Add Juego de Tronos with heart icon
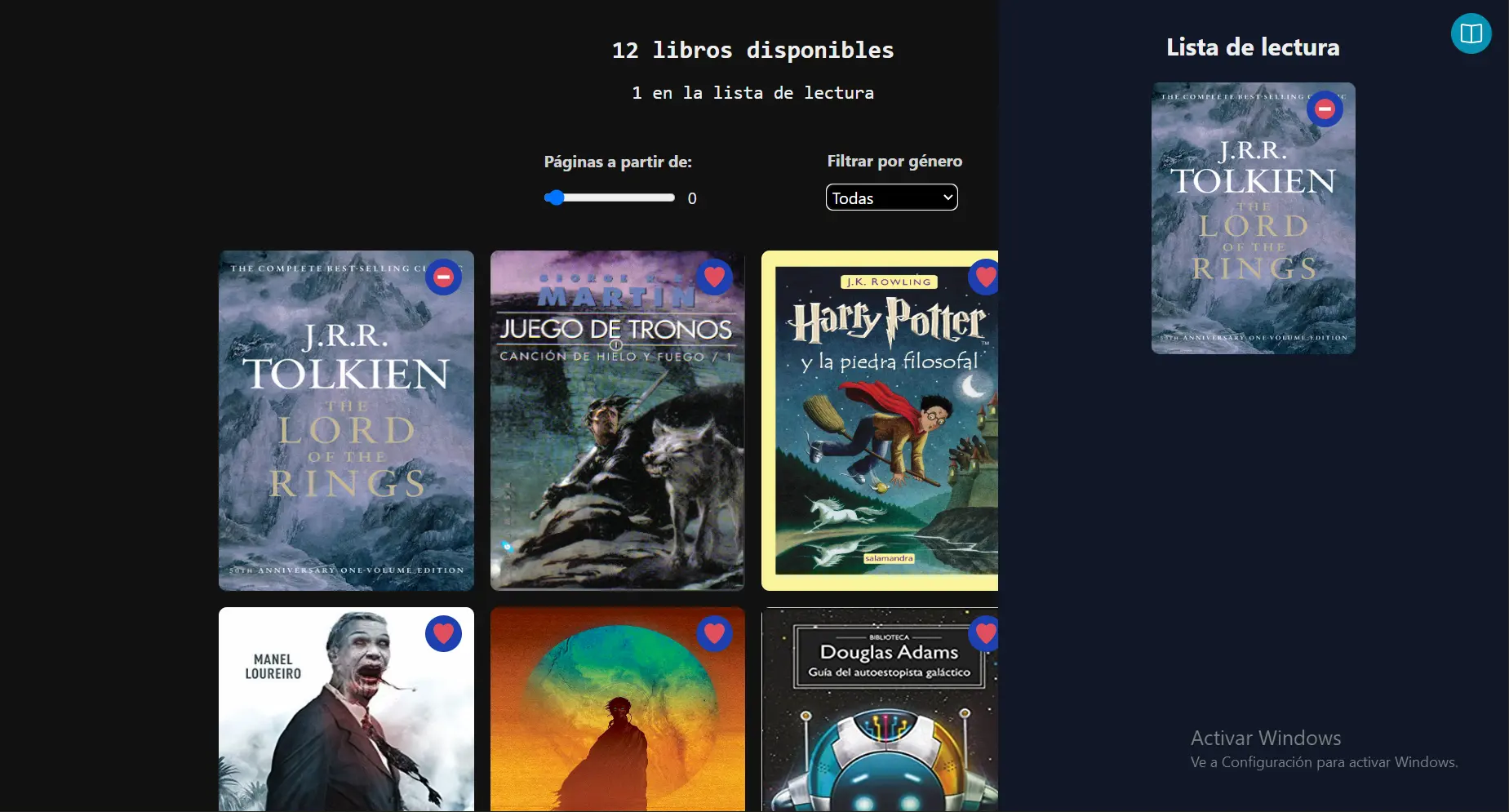1509x812 pixels. click(714, 277)
